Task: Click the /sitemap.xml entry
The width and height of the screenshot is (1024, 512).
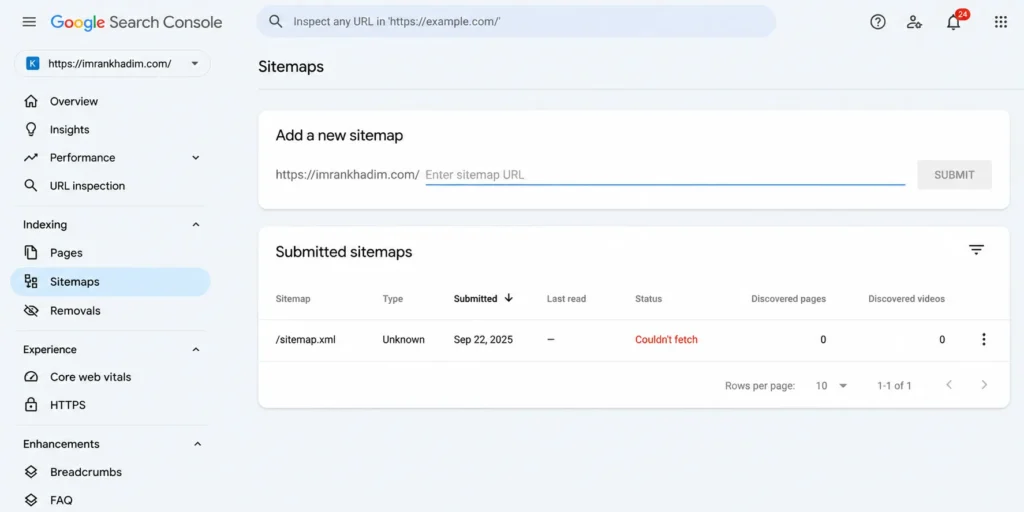Action: tap(306, 340)
